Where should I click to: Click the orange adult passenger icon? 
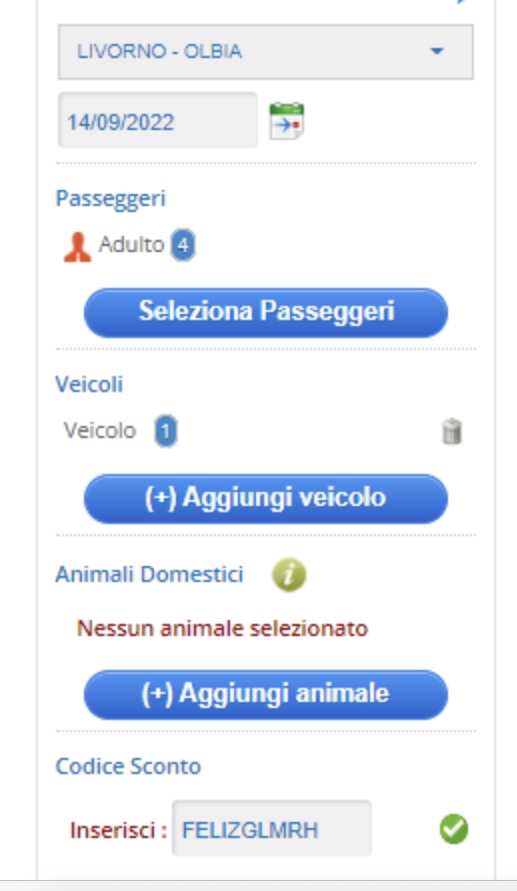point(77,247)
